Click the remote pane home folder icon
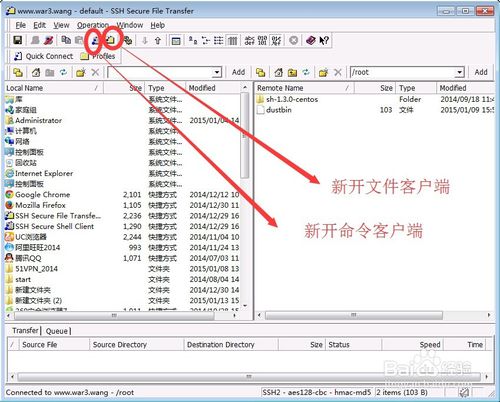Screen dimensions: 500x402 point(278,72)
